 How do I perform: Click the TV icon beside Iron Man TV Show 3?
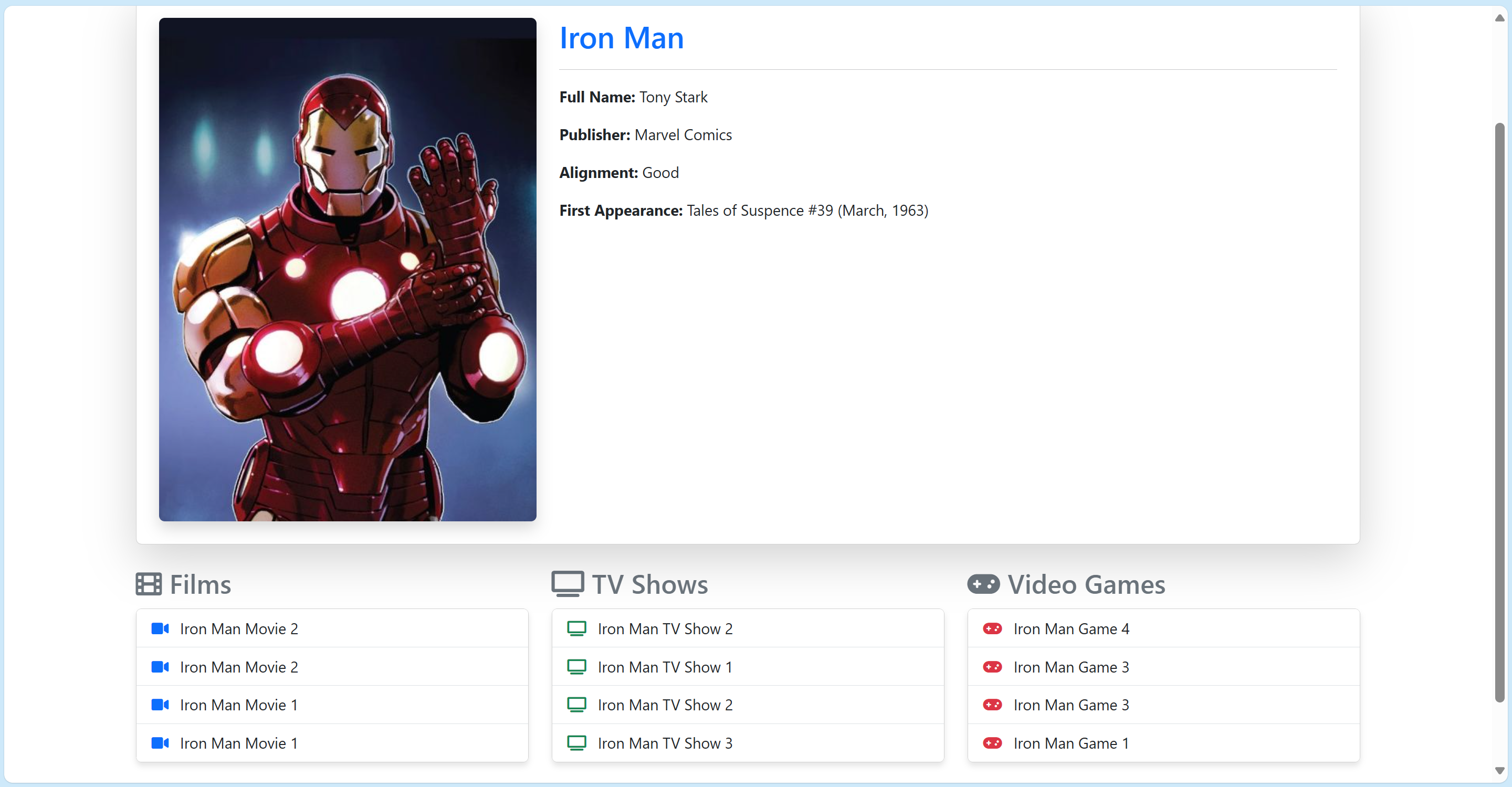pyautogui.click(x=576, y=743)
